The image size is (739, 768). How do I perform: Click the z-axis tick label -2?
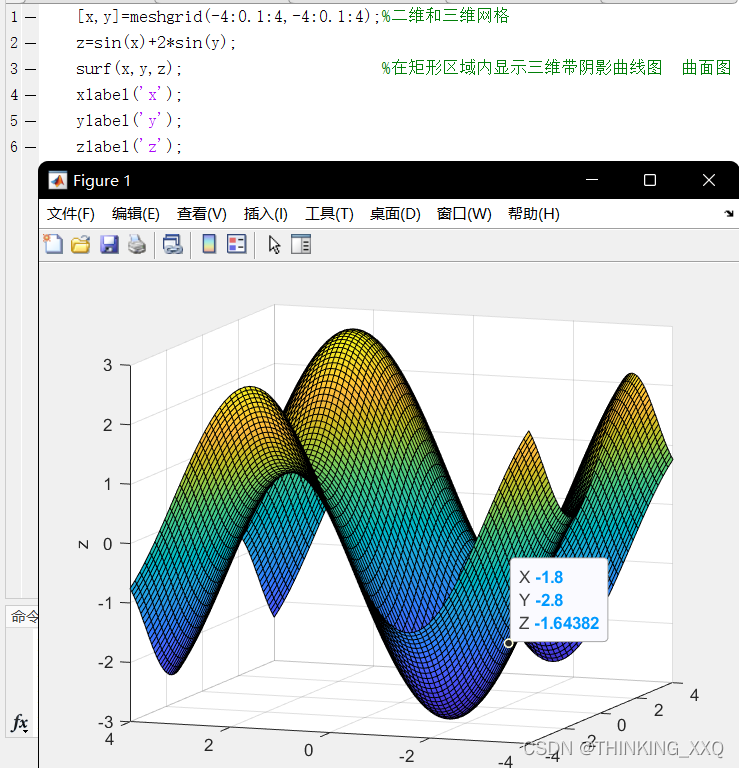tap(106, 663)
